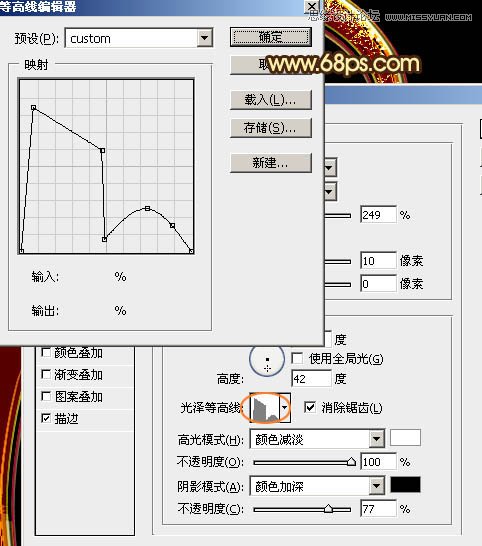Uncheck 消除锯齿(L) checkbox
Screen dimensions: 482x546
pyautogui.click(x=310, y=407)
